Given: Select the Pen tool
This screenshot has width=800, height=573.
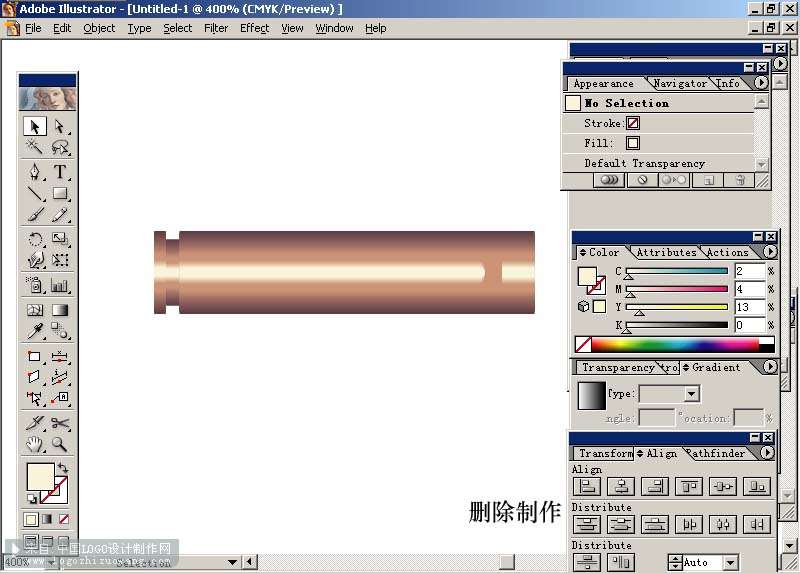Looking at the screenshot, I should (35, 172).
